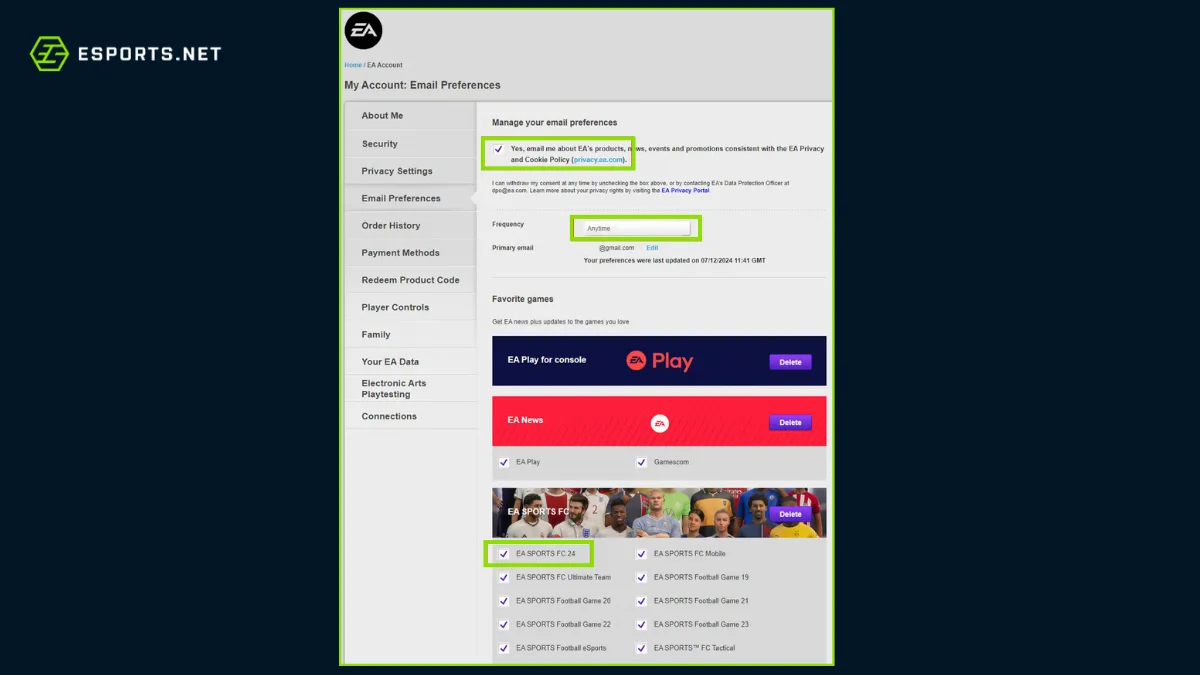Click the Home breadcrumb link

click(x=353, y=65)
